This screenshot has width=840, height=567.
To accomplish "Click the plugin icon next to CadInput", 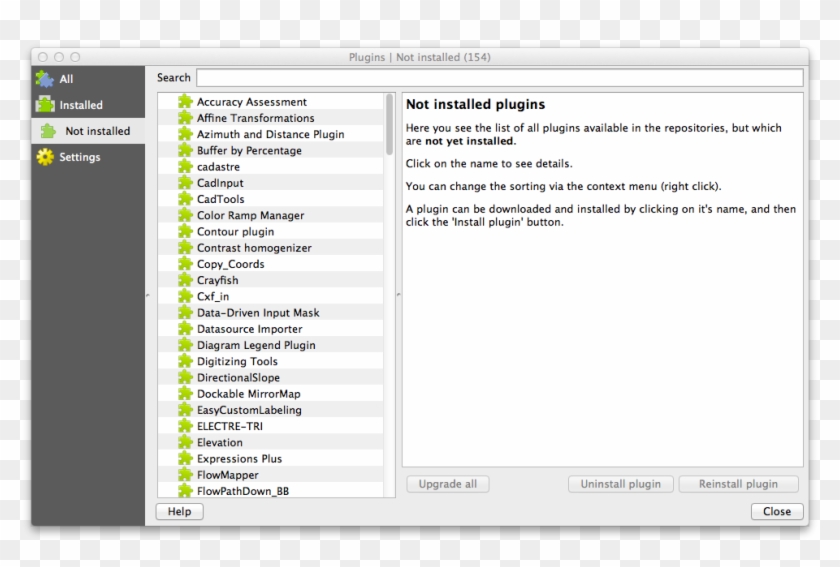I will [x=185, y=183].
